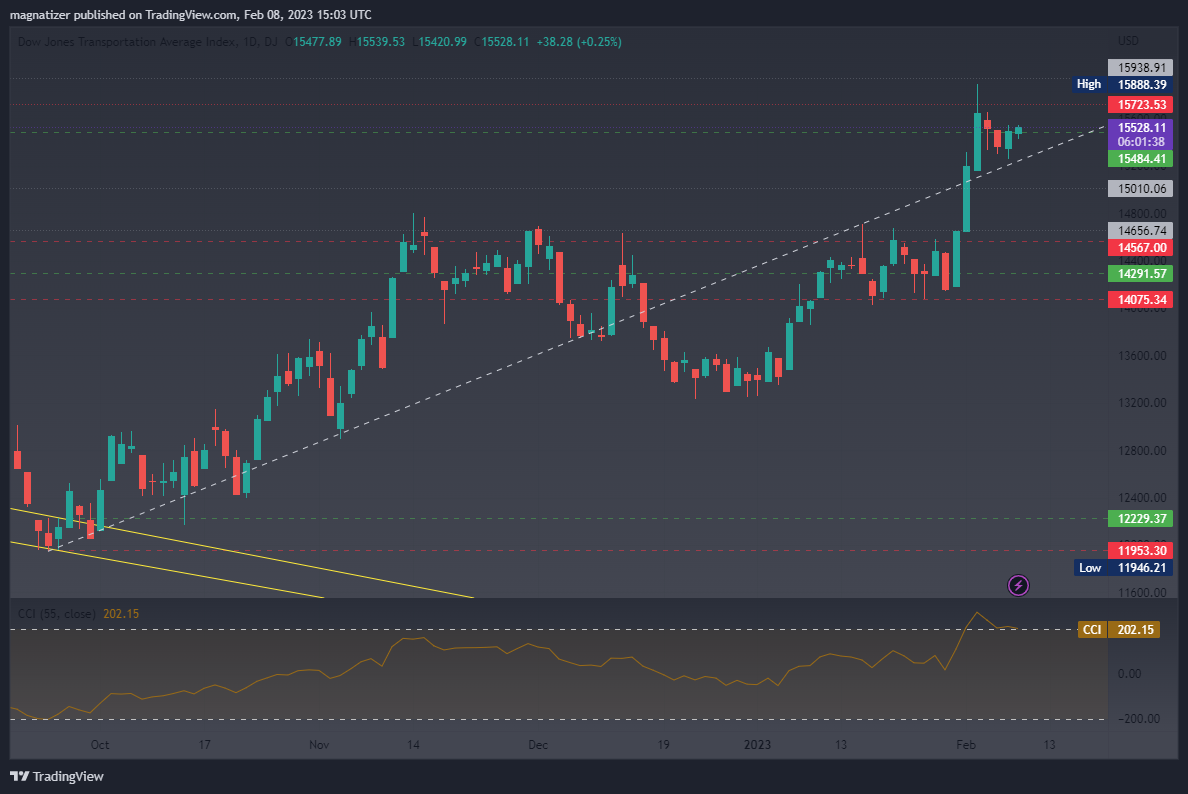
Task: Select the Low 11946.21 price label
Action: pos(1124,567)
